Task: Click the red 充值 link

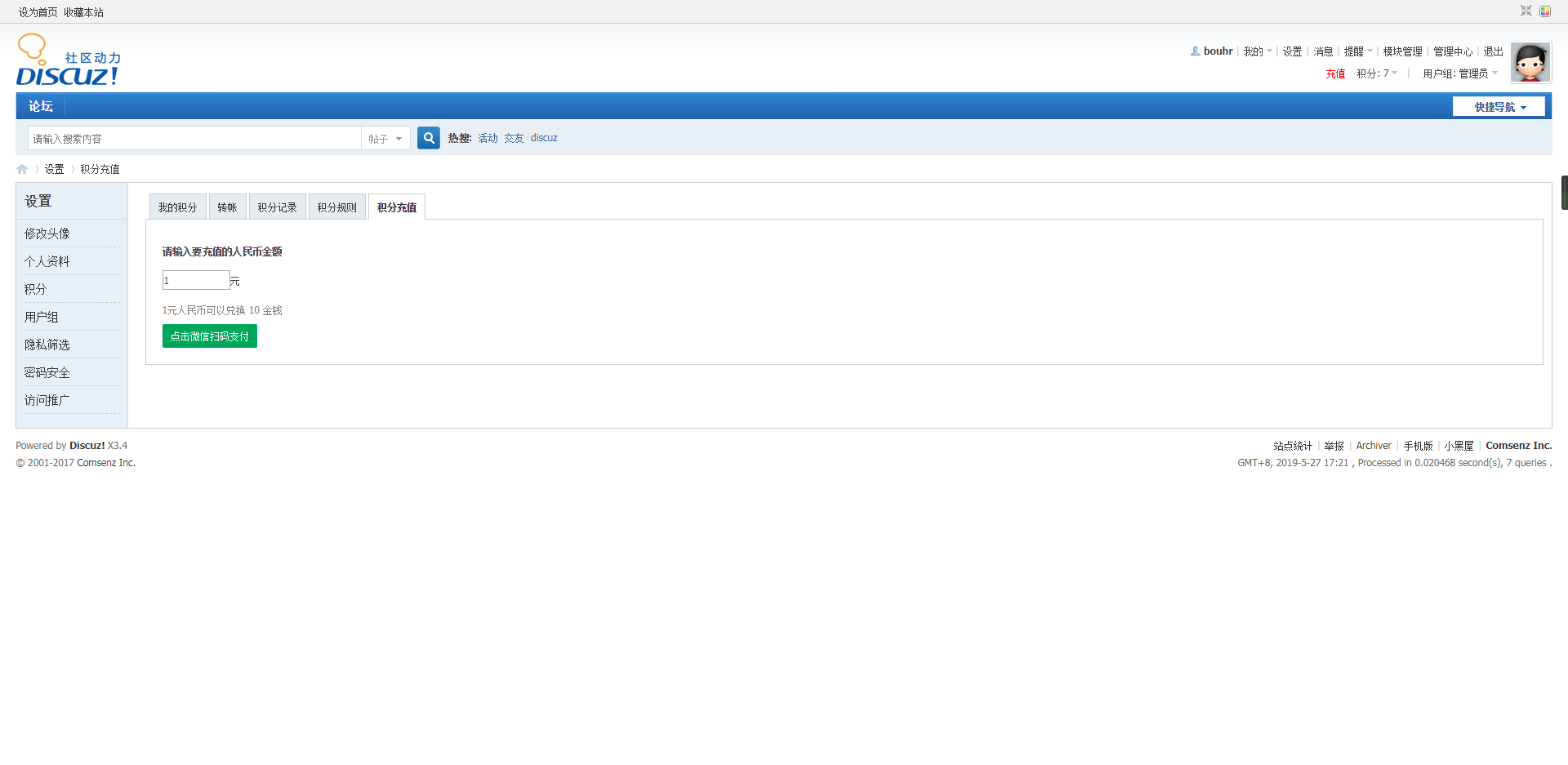Action: point(1335,73)
